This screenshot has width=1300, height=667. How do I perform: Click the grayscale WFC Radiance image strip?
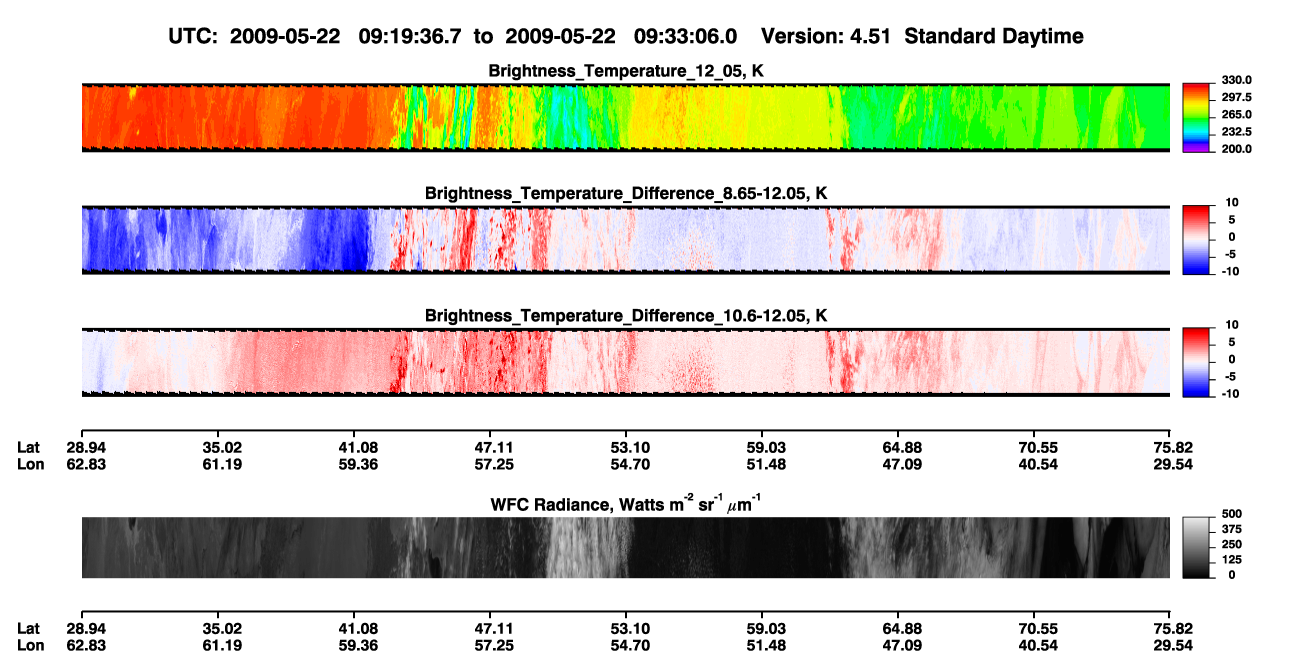click(x=626, y=547)
